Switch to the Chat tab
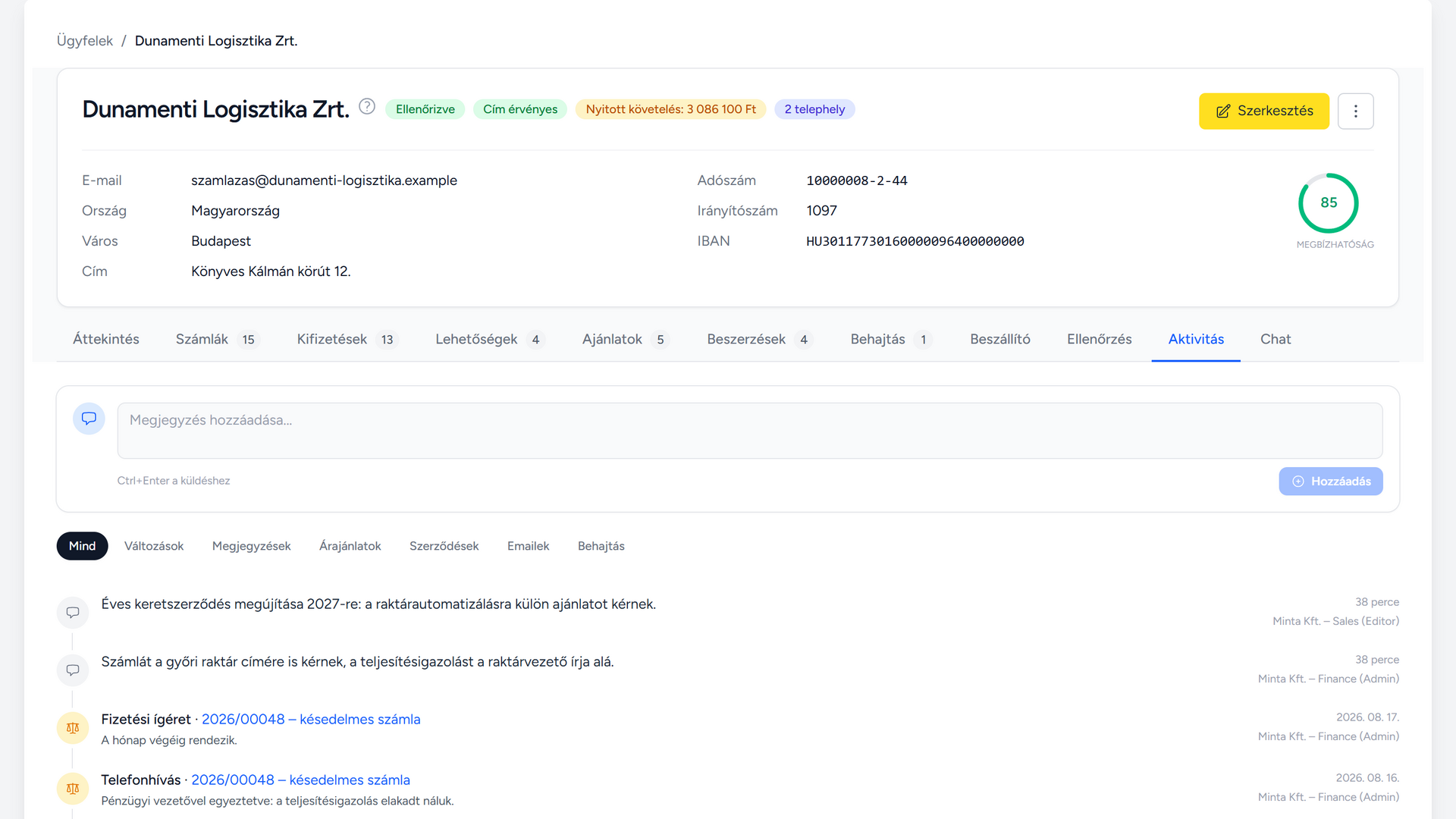Screen dimensions: 1456x819 (1276, 339)
